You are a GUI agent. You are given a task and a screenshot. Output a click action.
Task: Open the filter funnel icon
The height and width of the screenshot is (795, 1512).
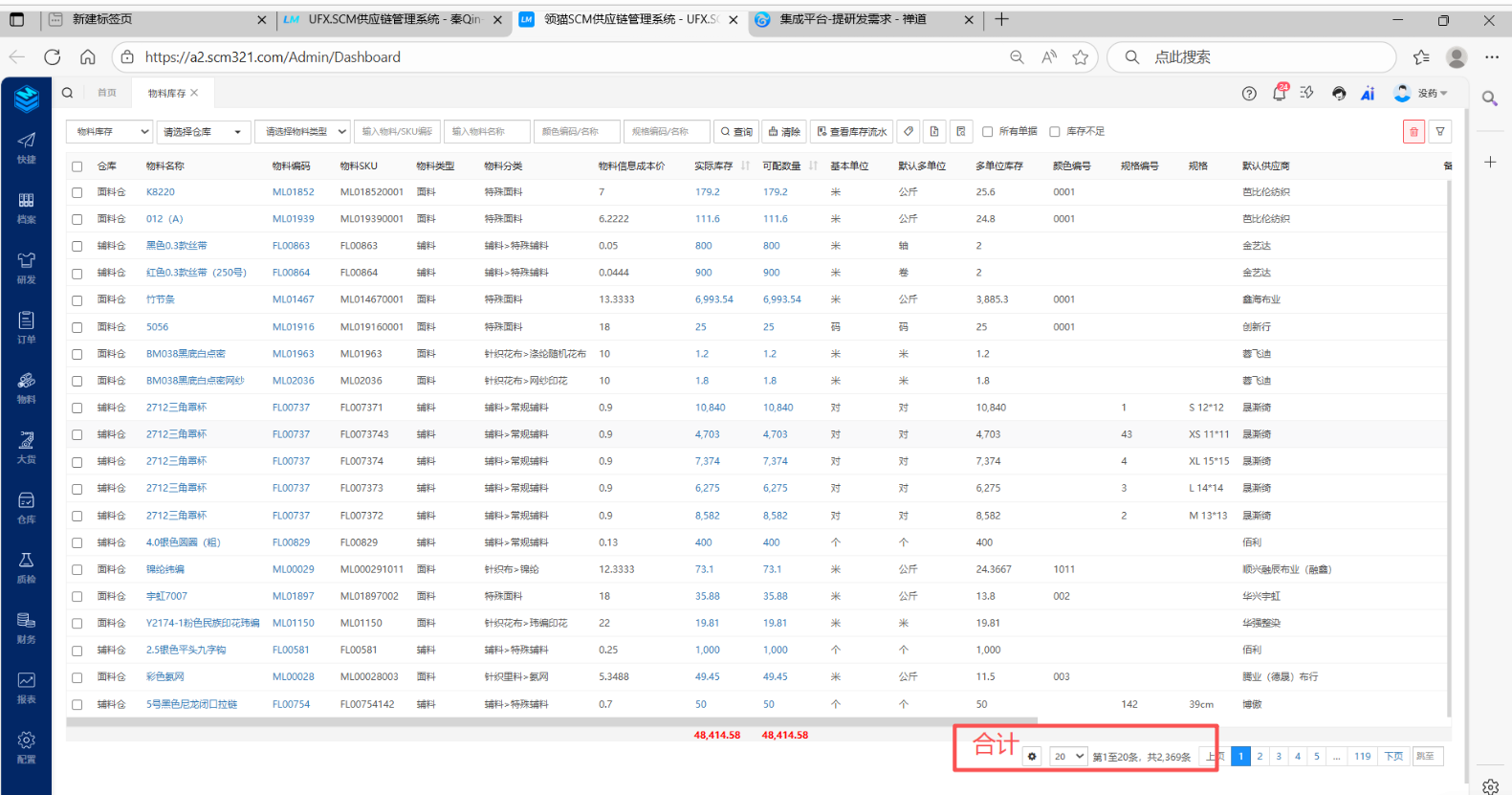[1440, 132]
